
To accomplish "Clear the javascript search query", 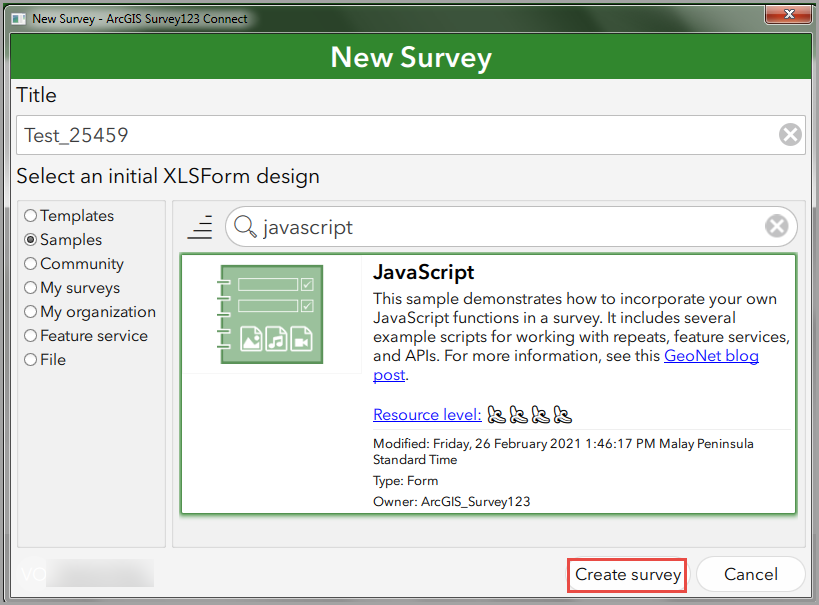I will (x=777, y=226).
